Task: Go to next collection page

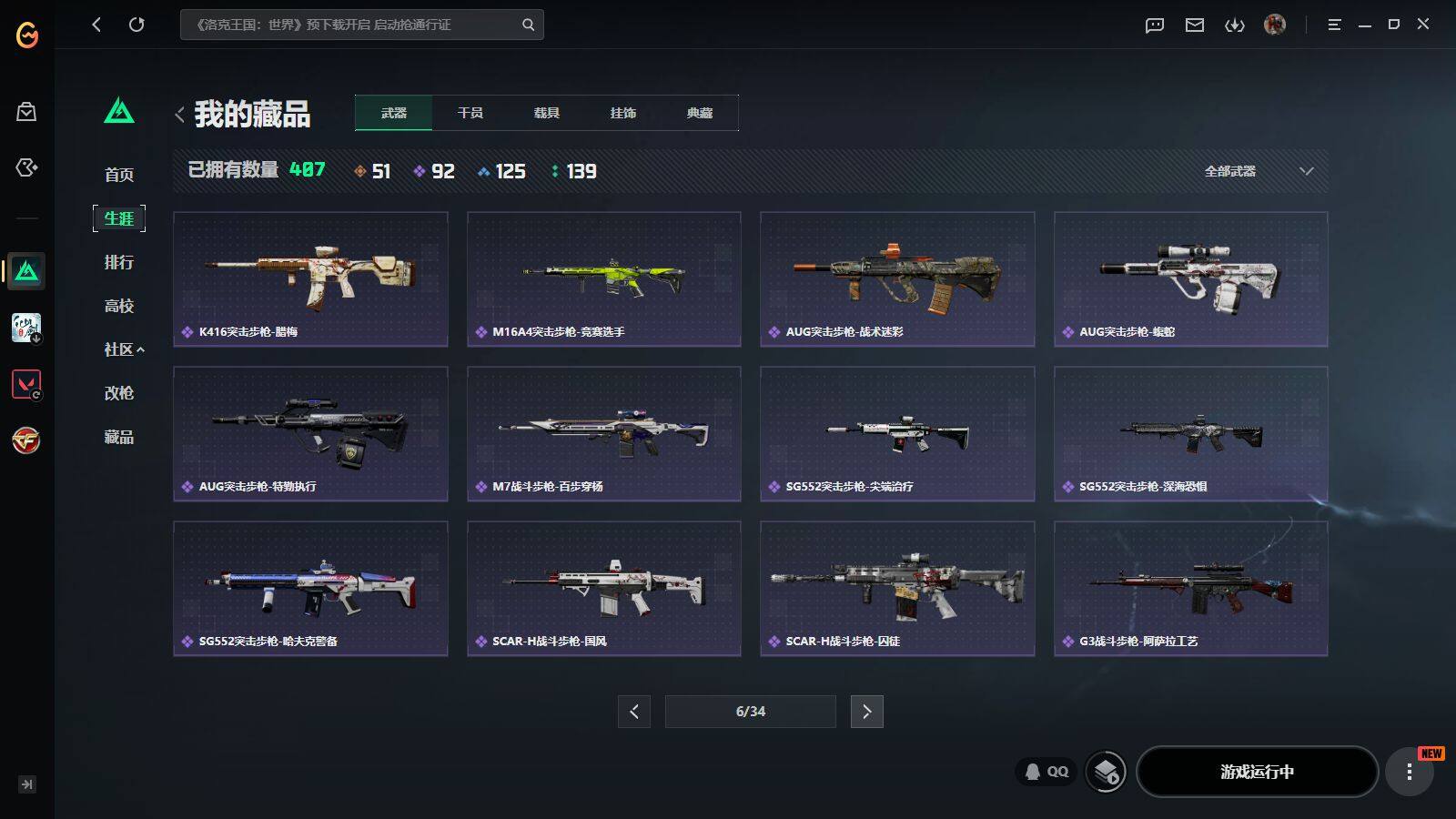Action: (x=866, y=712)
